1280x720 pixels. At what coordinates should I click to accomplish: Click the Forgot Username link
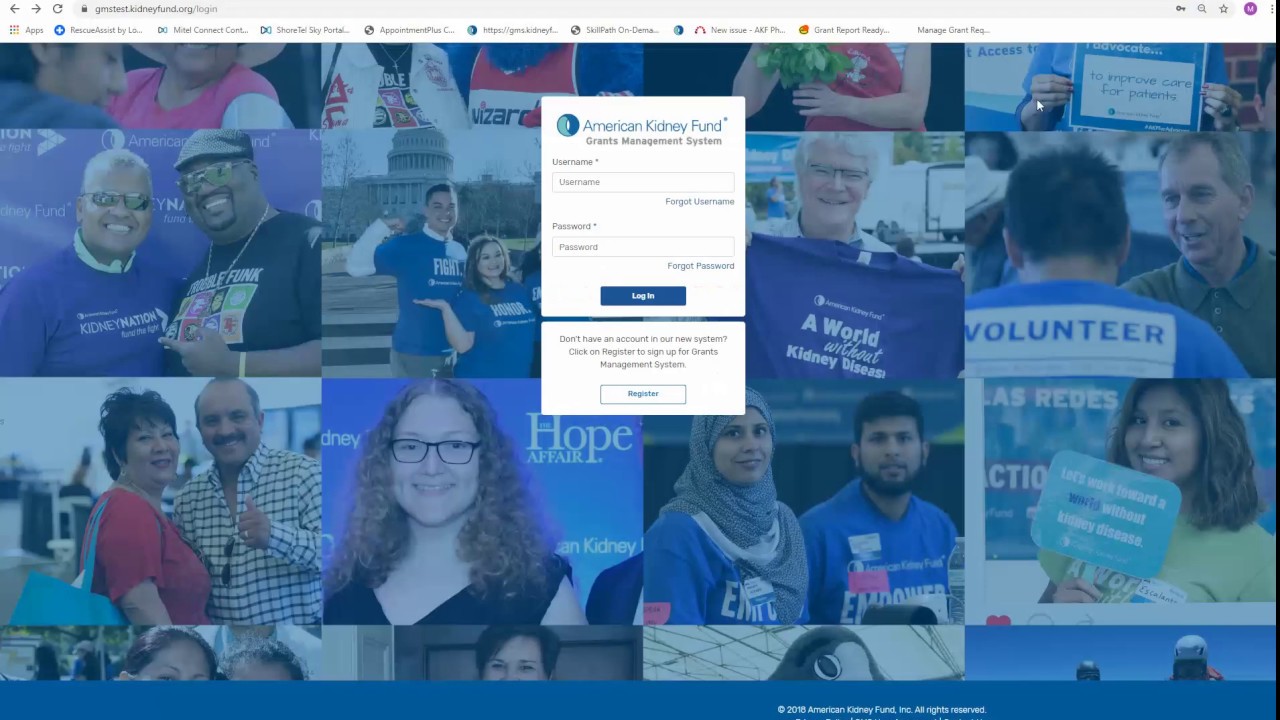700,202
